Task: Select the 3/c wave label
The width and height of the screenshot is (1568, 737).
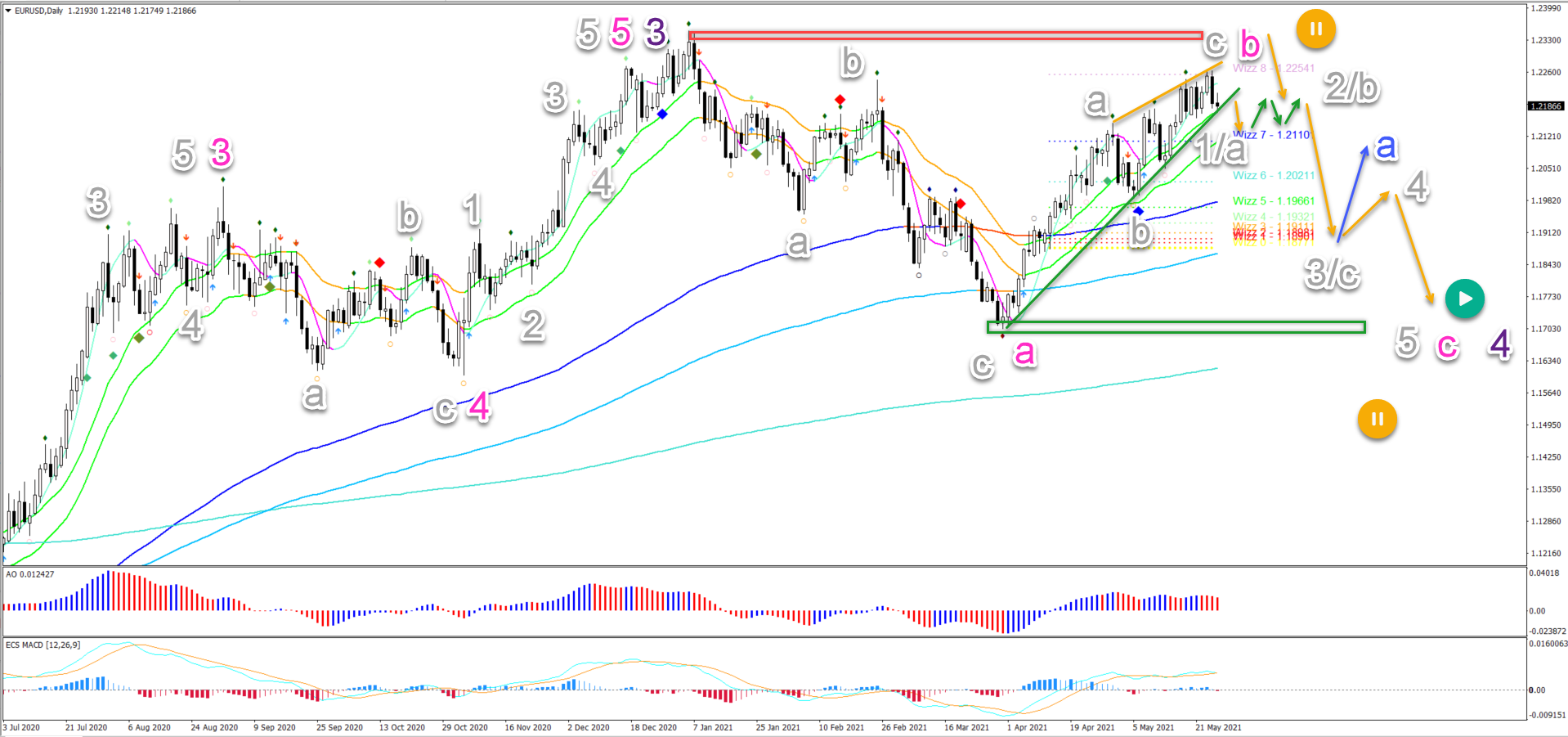Action: 1333,273
